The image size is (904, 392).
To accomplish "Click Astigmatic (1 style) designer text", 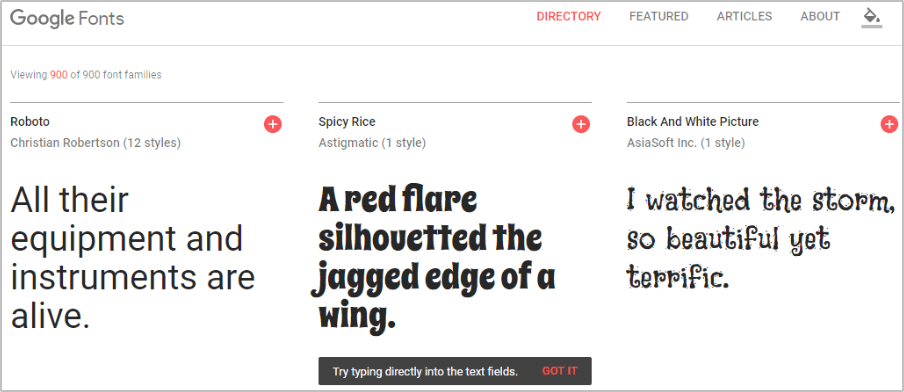I will tap(372, 143).
